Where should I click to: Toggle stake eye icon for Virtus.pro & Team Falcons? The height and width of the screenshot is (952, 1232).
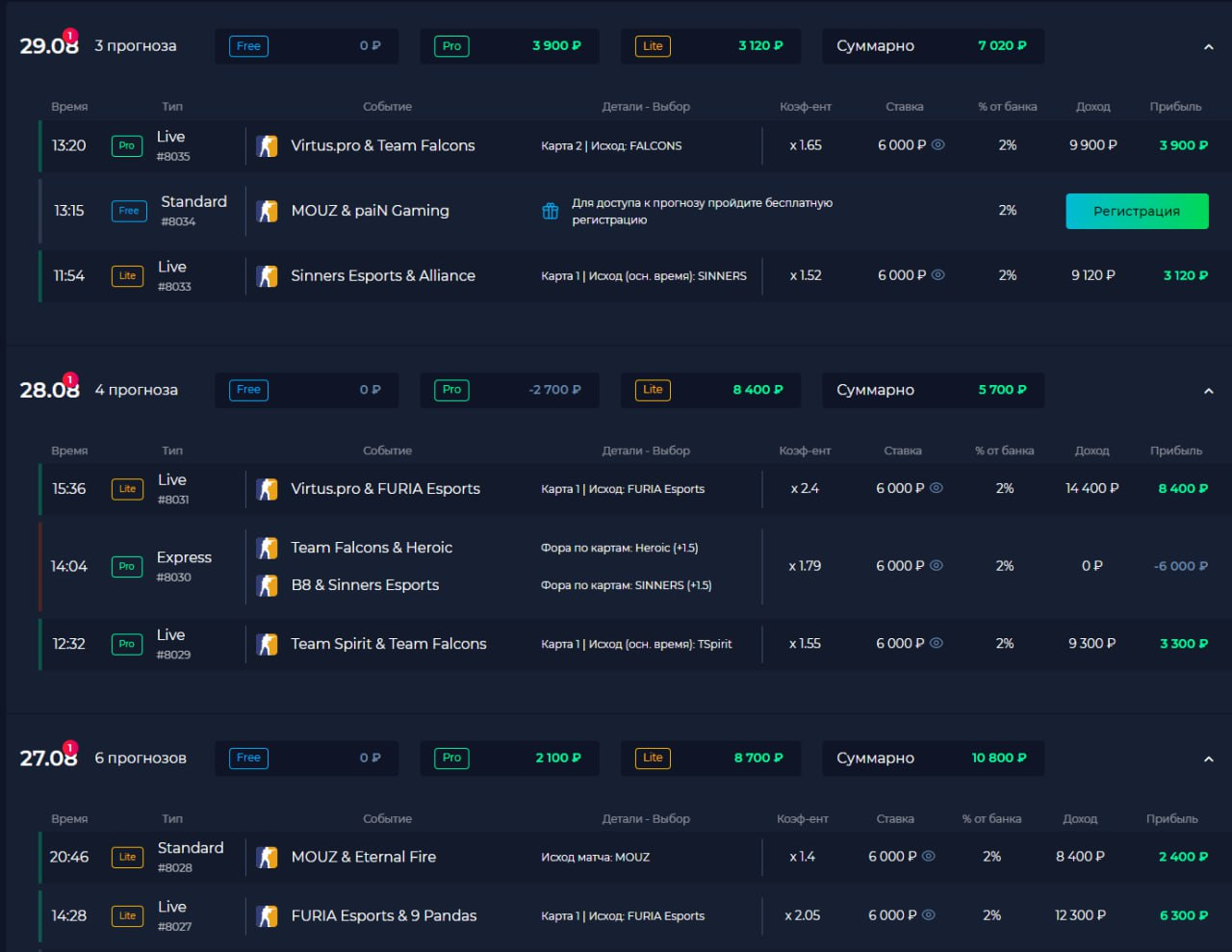(x=938, y=145)
